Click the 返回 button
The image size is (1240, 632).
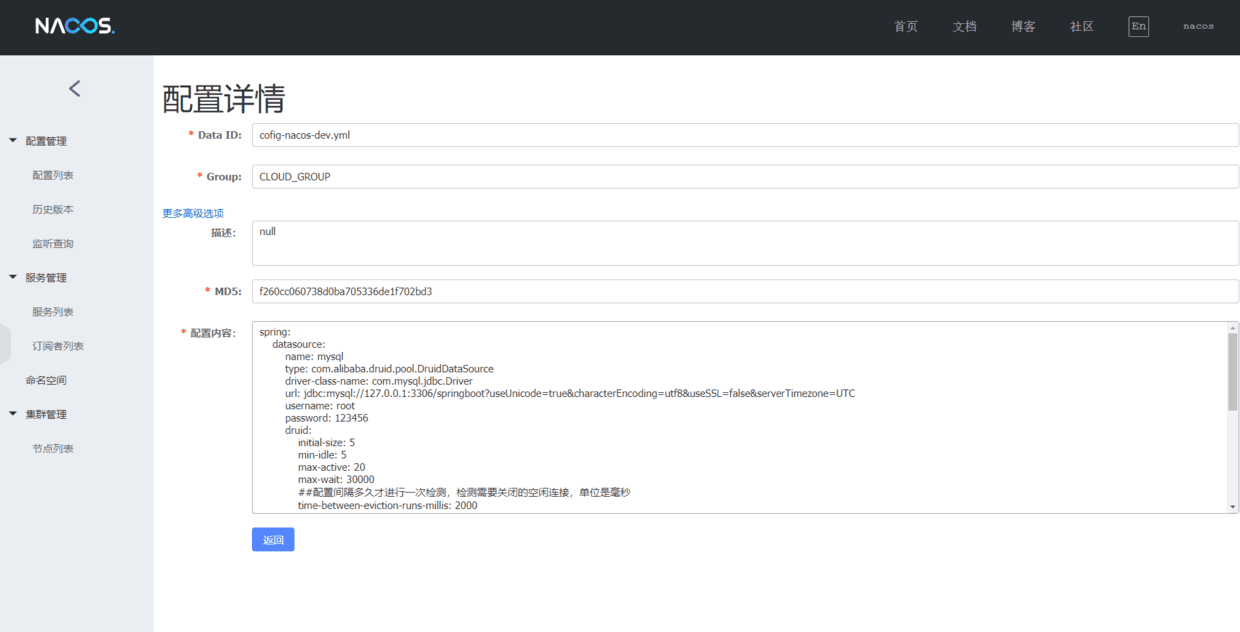coord(273,540)
